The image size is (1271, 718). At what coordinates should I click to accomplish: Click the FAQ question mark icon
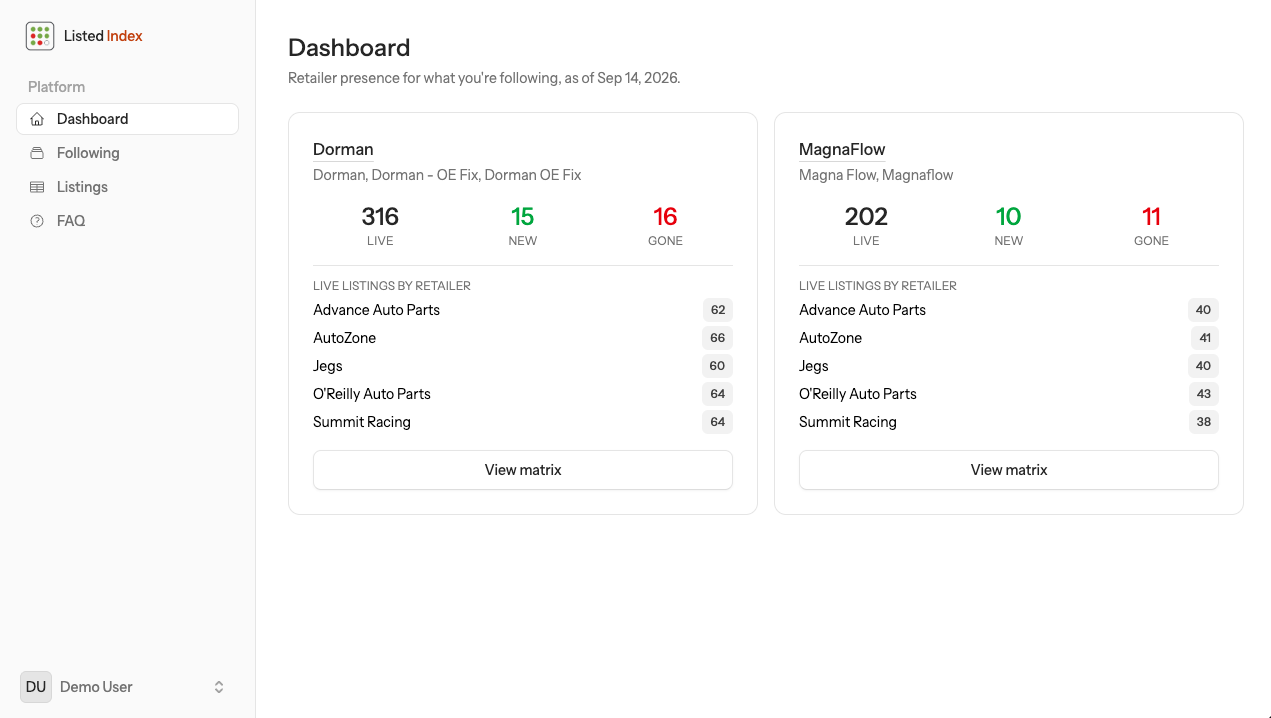[x=37, y=221]
